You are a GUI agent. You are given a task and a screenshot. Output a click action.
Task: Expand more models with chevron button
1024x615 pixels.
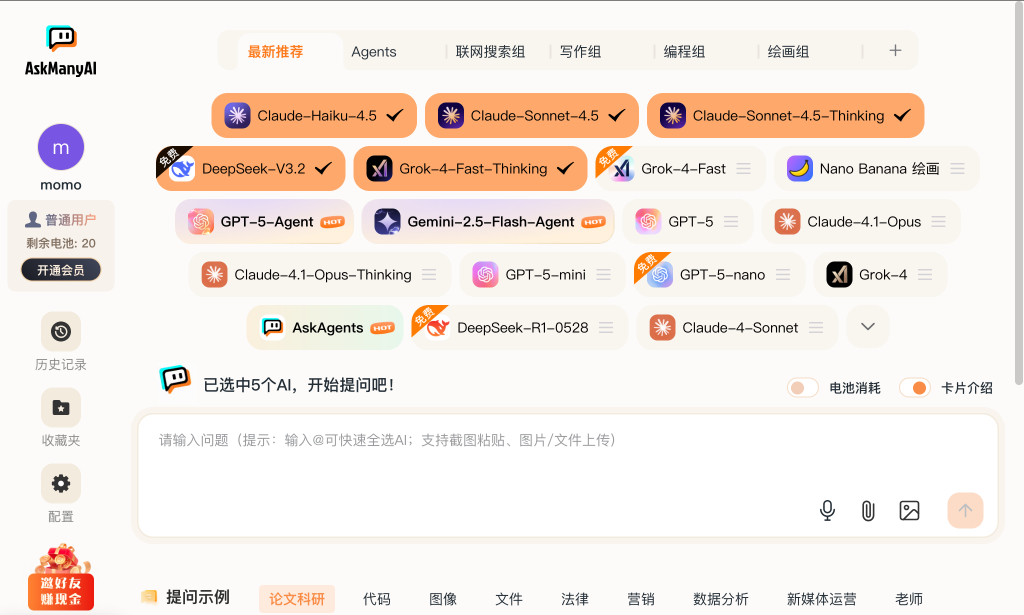coord(868,327)
